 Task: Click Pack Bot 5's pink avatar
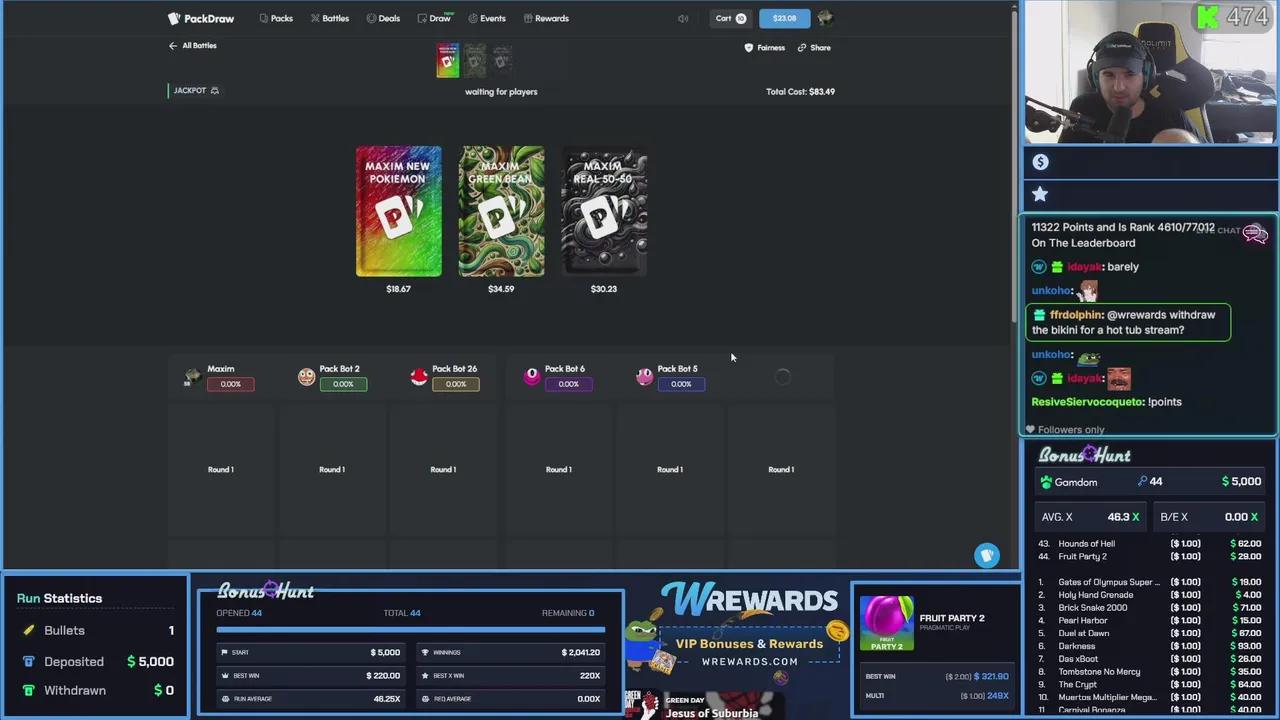[645, 376]
